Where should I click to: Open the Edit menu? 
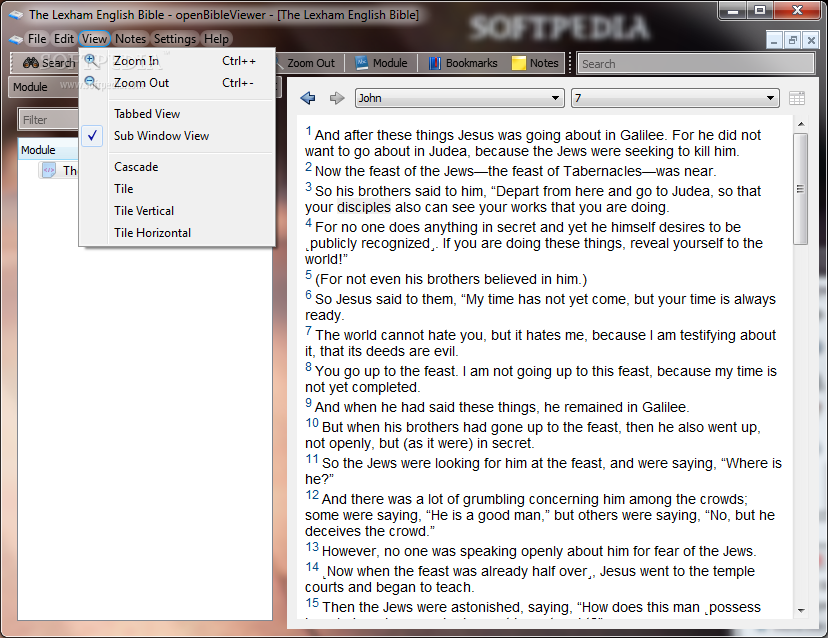(x=64, y=39)
